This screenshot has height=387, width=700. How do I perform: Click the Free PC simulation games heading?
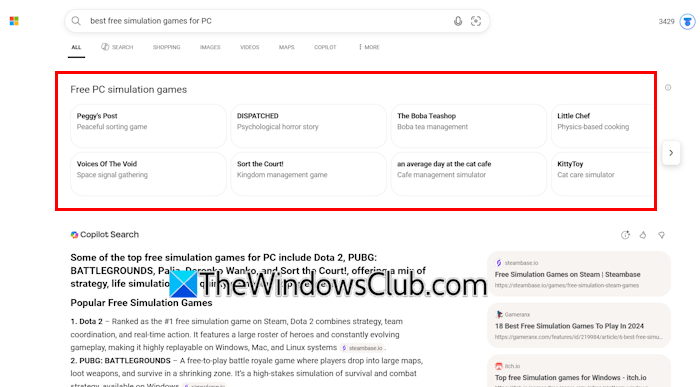(129, 90)
